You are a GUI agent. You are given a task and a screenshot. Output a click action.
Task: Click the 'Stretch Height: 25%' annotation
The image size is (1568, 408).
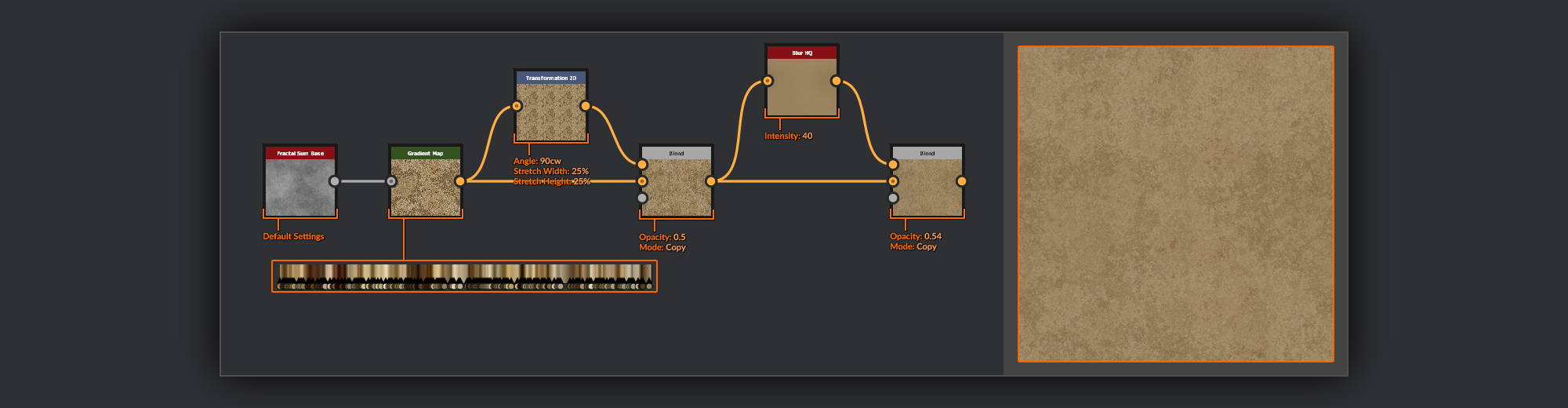552,181
